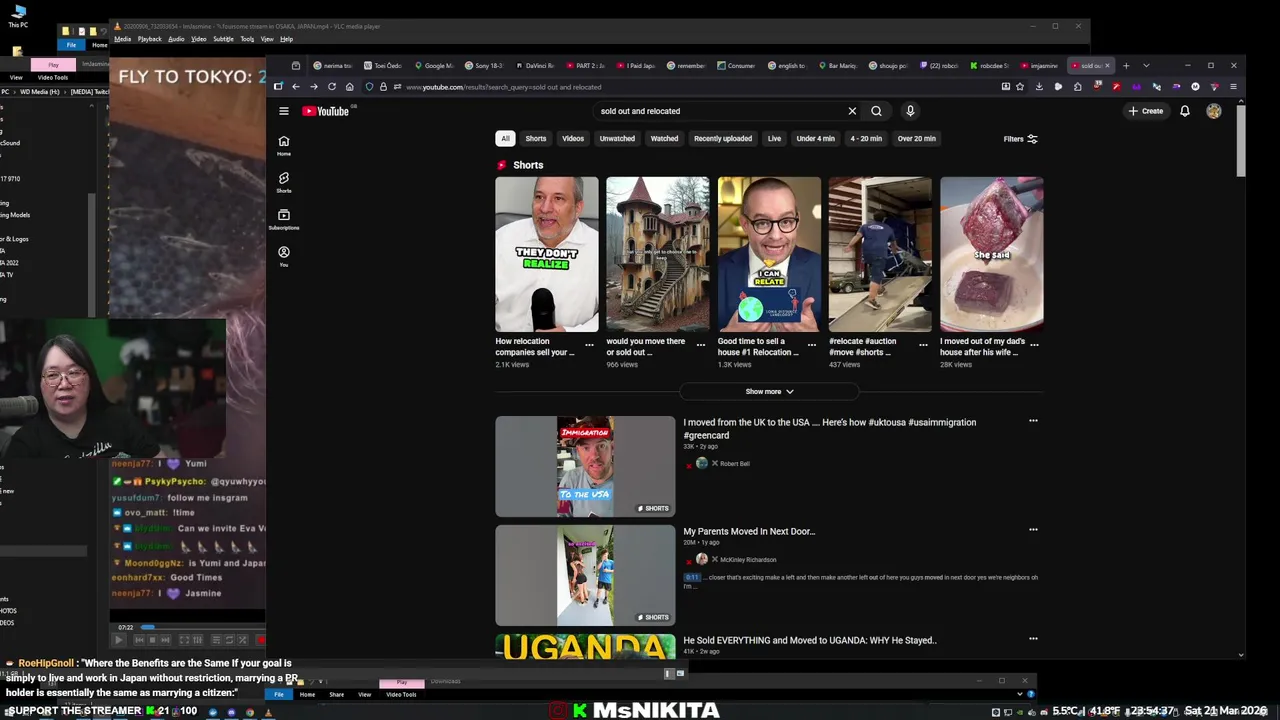Open browser downloads arrow icon

1039,87
